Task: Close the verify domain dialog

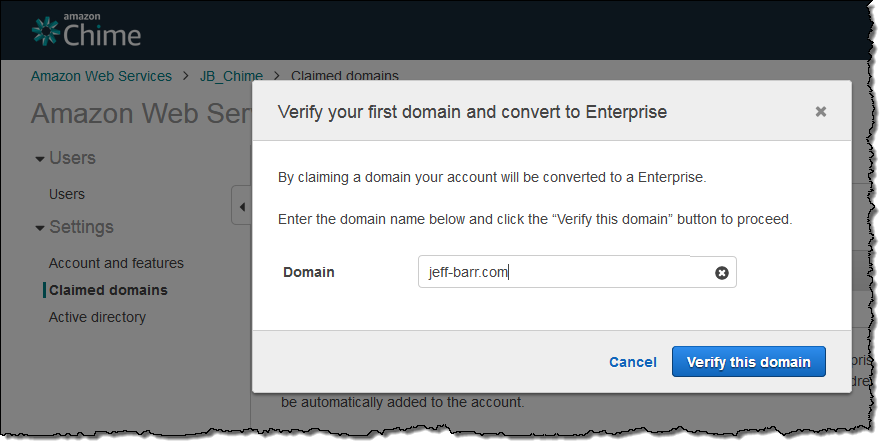Action: 821,112
